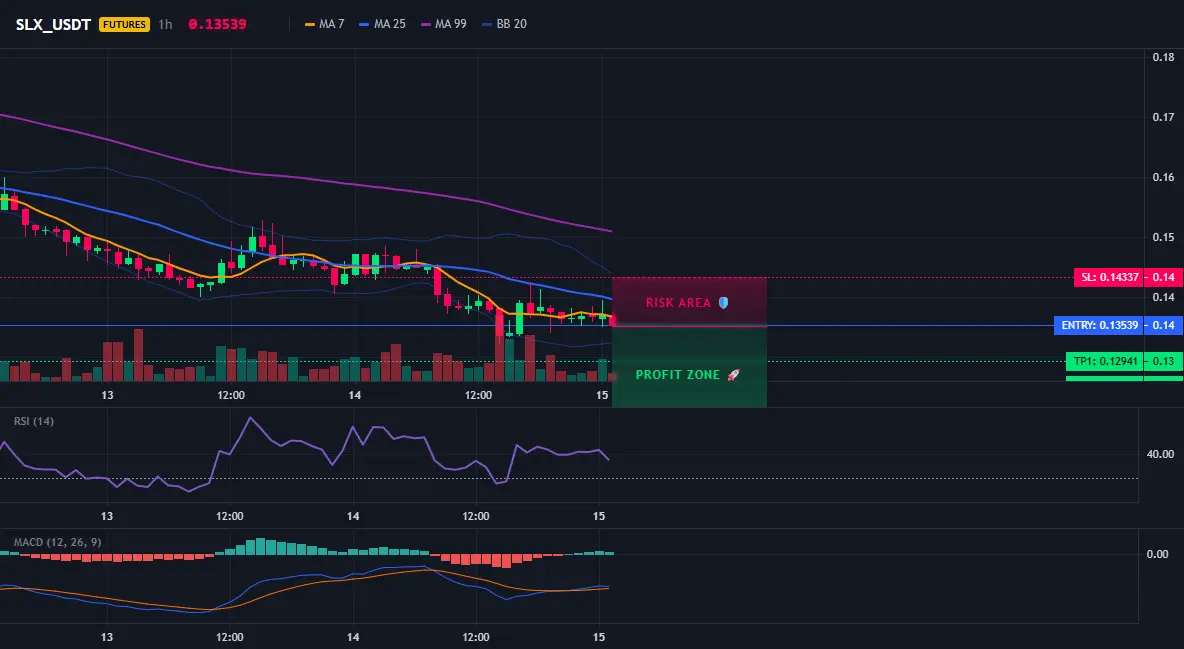
Task: Click the FUTURES badge
Action: [x=125, y=24]
